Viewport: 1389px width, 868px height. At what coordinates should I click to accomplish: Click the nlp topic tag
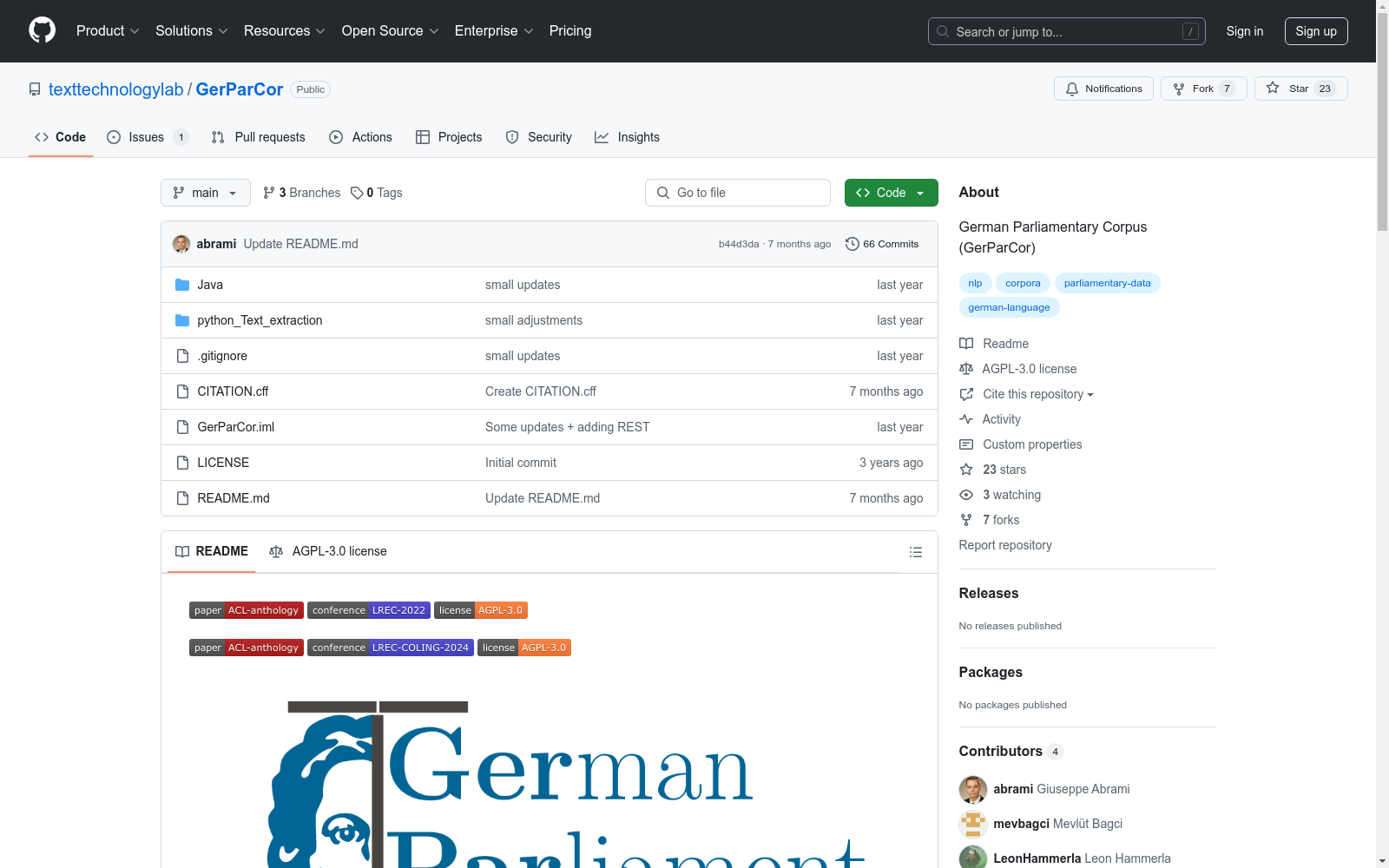[976, 283]
